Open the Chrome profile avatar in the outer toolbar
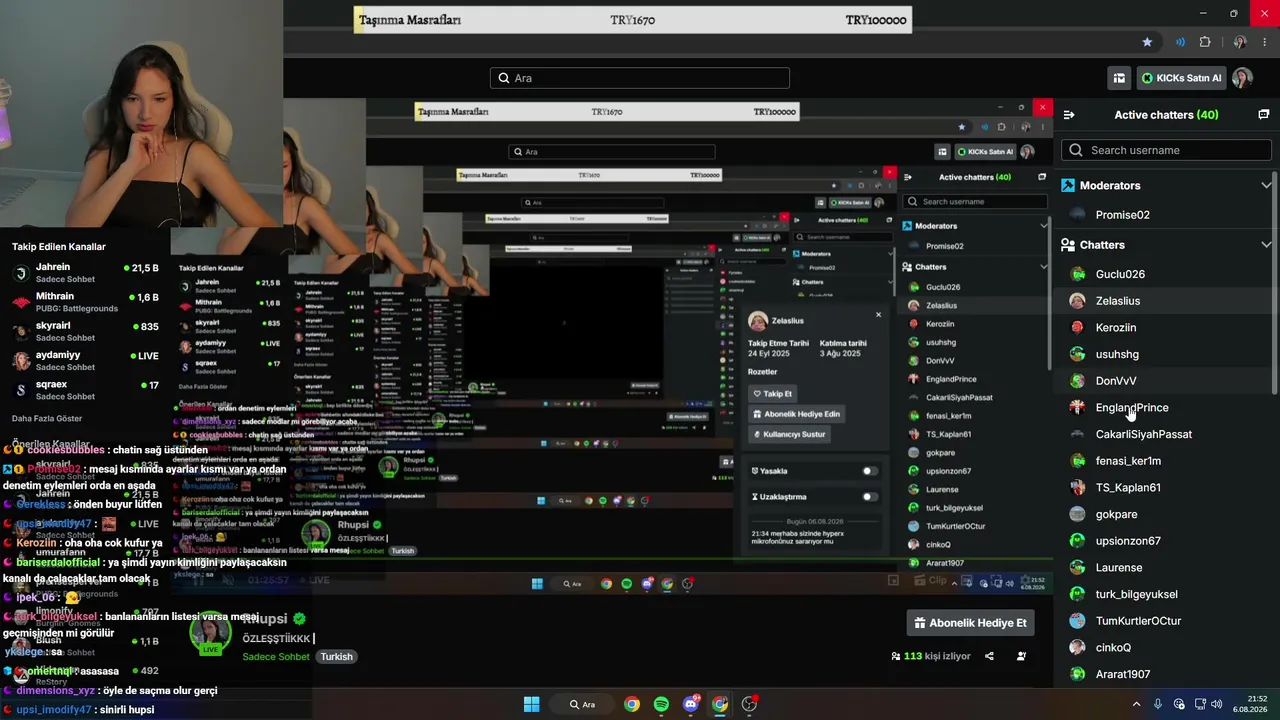1280x720 pixels. point(1240,42)
